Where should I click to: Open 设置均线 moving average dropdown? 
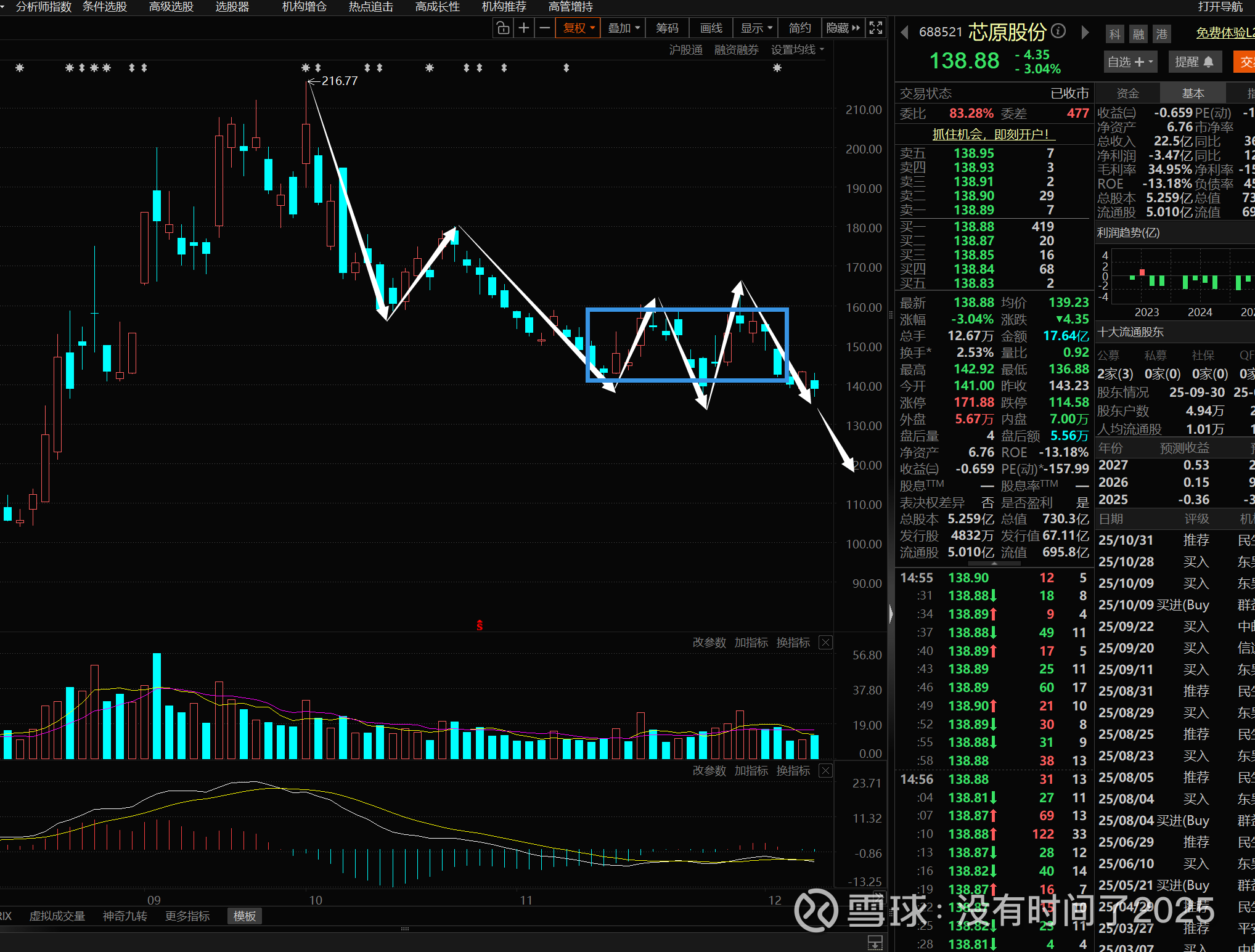(797, 50)
